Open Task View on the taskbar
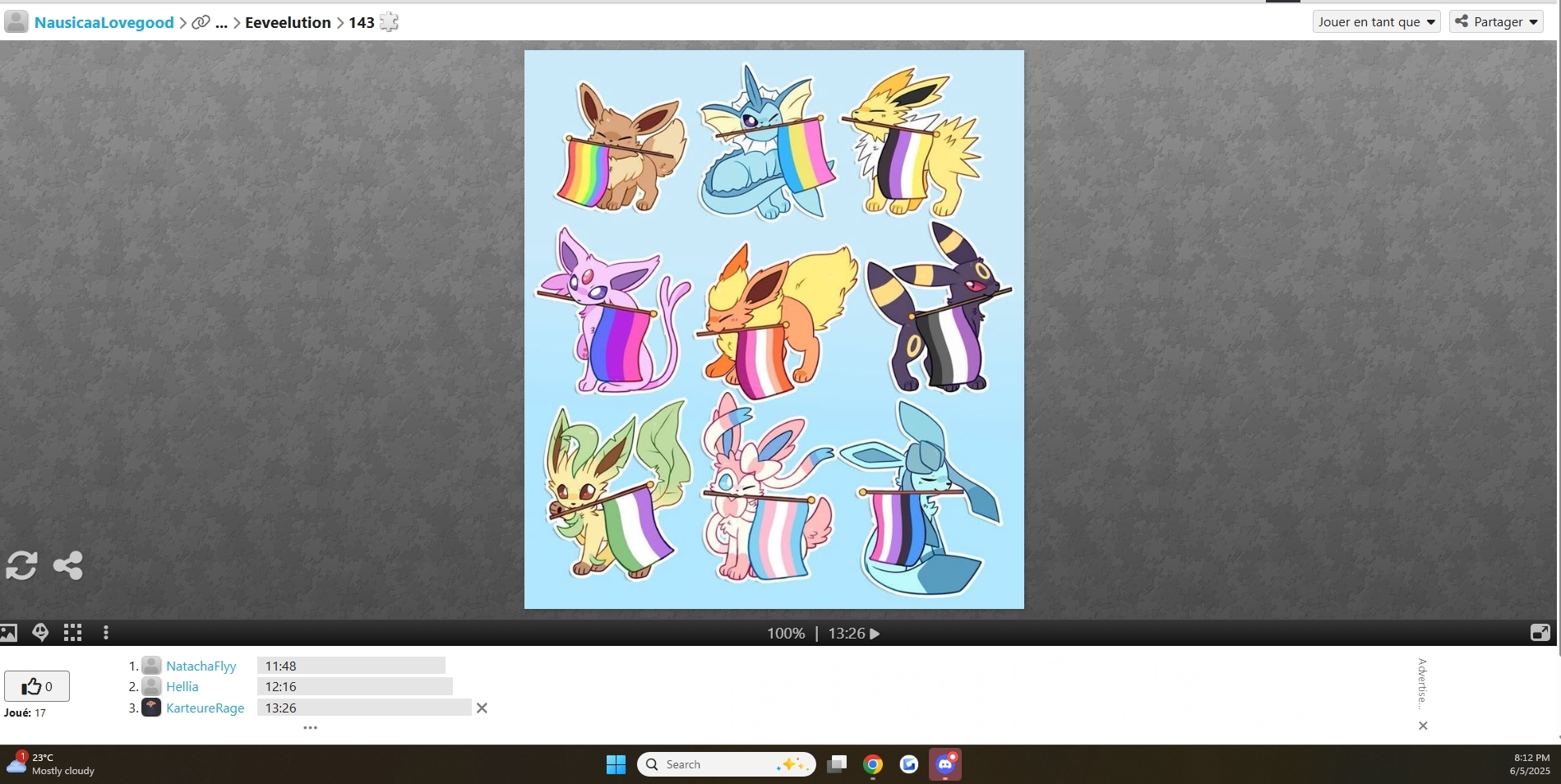 [x=837, y=764]
